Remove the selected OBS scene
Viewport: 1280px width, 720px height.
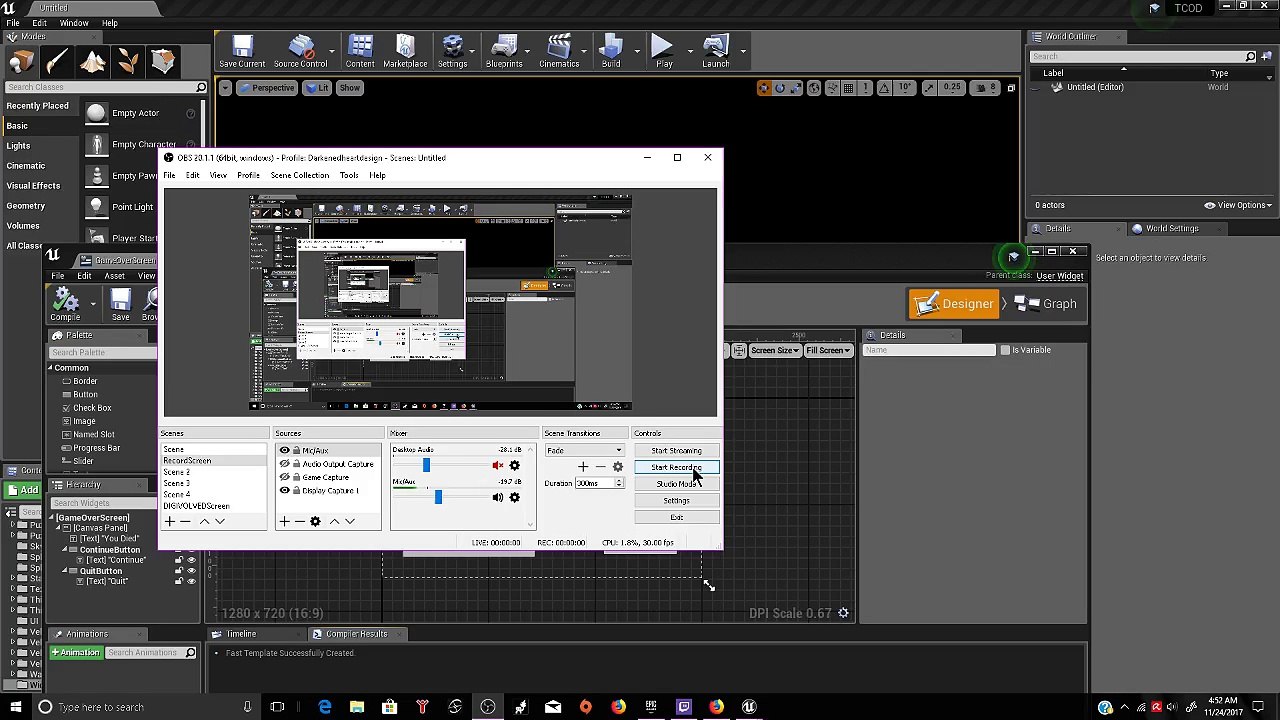click(185, 521)
